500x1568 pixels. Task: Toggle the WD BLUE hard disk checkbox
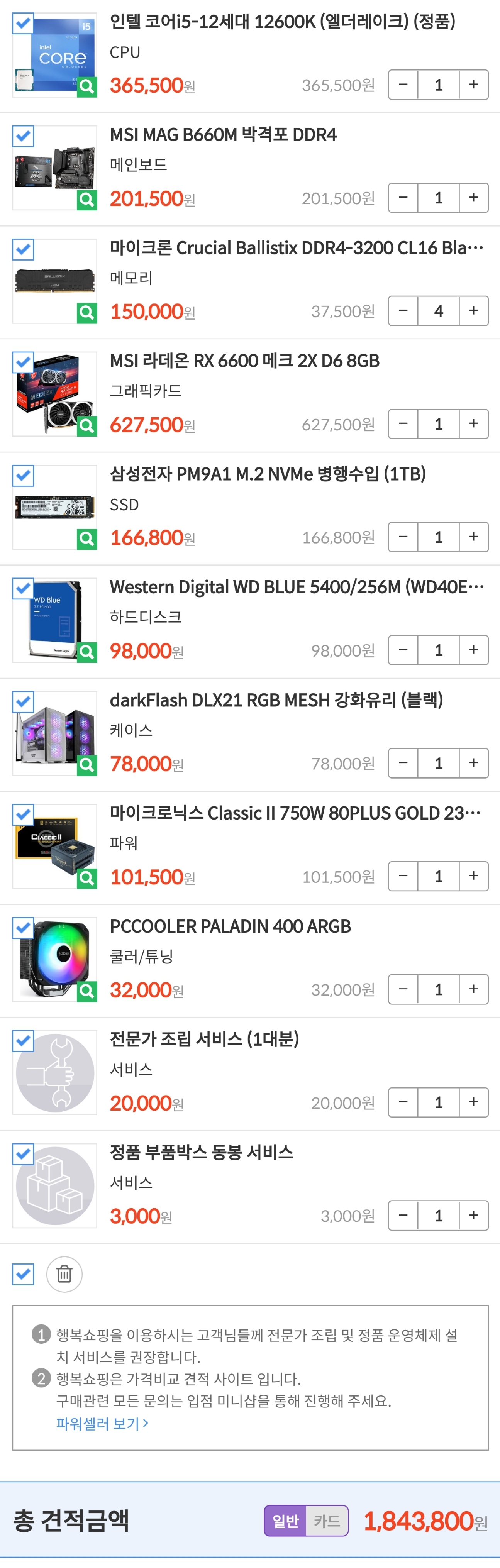(23, 589)
